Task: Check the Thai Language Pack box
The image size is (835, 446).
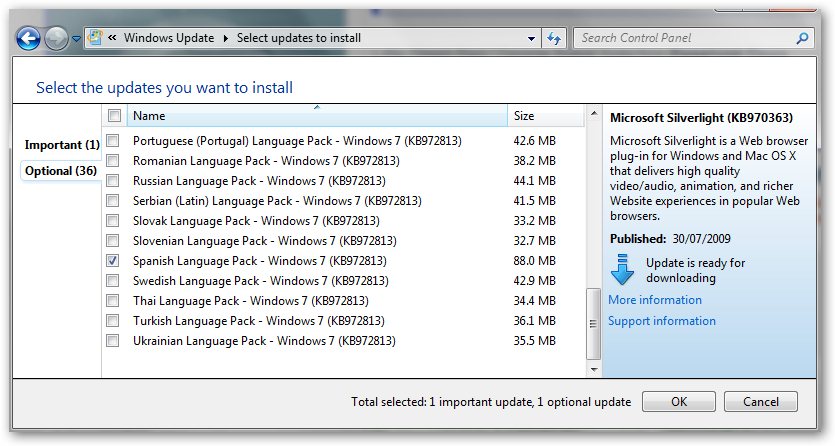Action: click(x=112, y=301)
